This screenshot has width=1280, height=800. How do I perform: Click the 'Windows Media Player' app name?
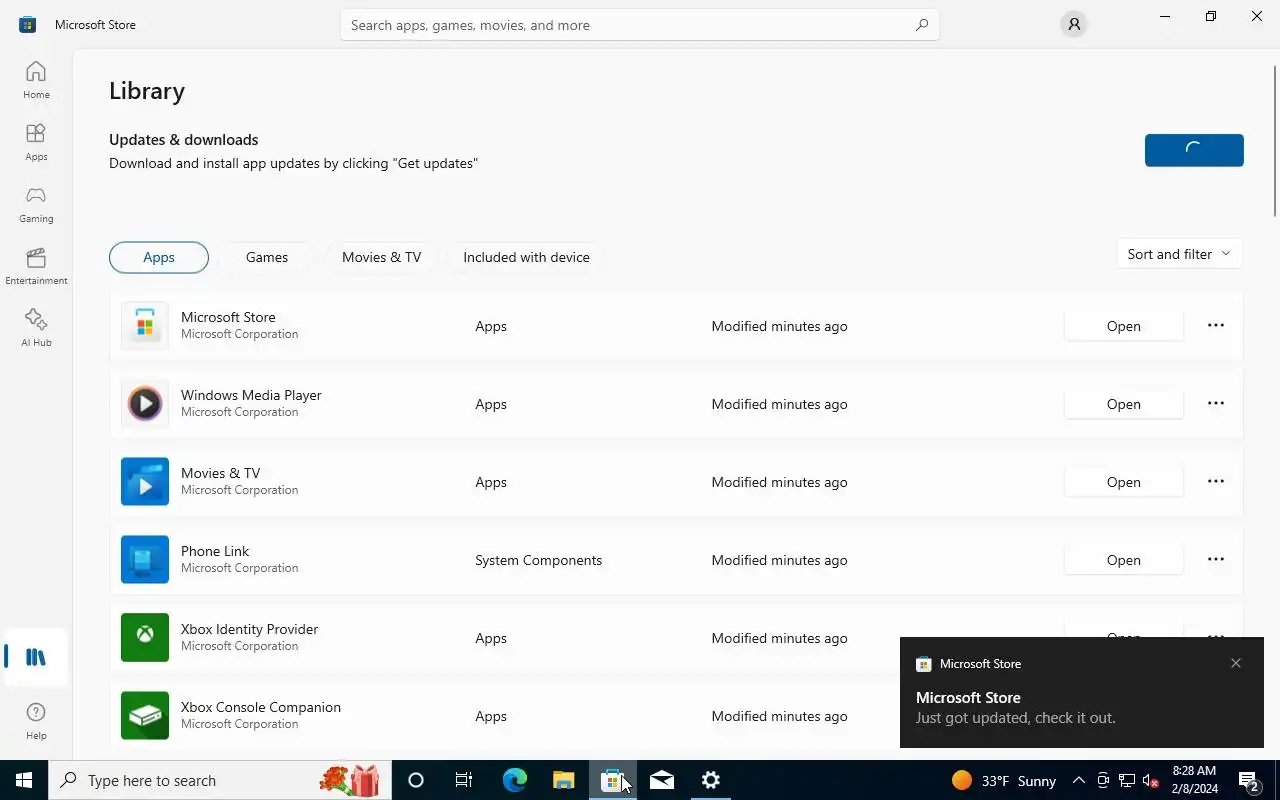(251, 395)
